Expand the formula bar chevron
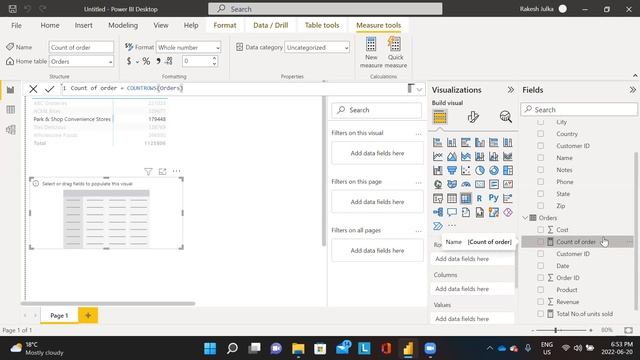 419,89
